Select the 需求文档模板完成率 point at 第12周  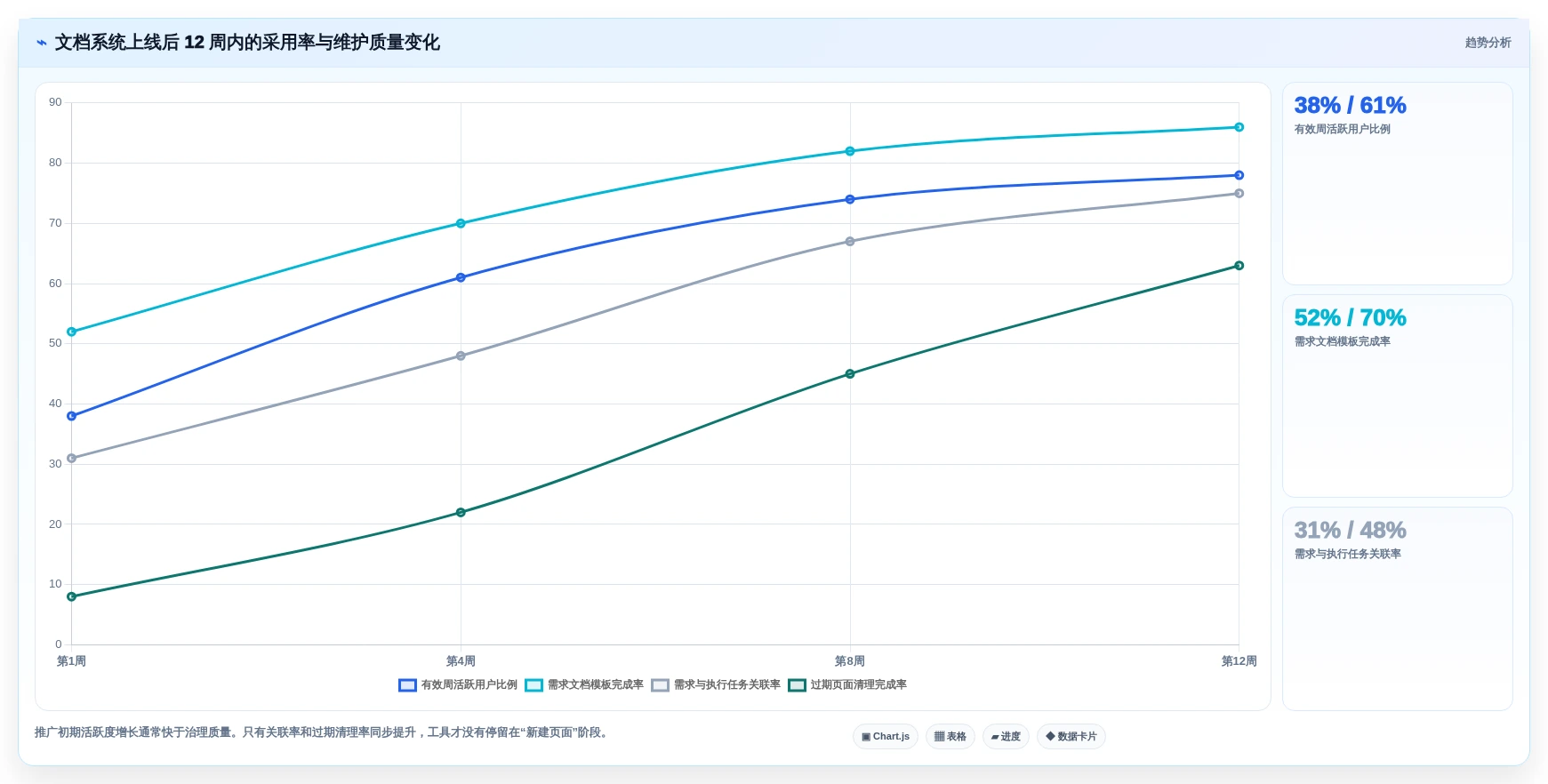1239,127
